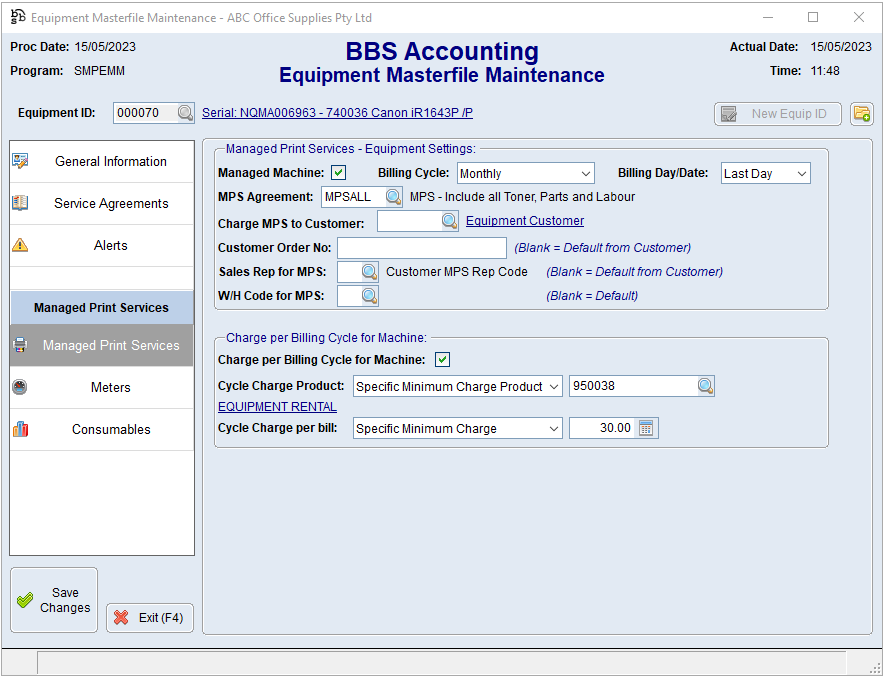Click the W/H Code for MPS lookup icon
The height and width of the screenshot is (678, 886).
coord(369,296)
